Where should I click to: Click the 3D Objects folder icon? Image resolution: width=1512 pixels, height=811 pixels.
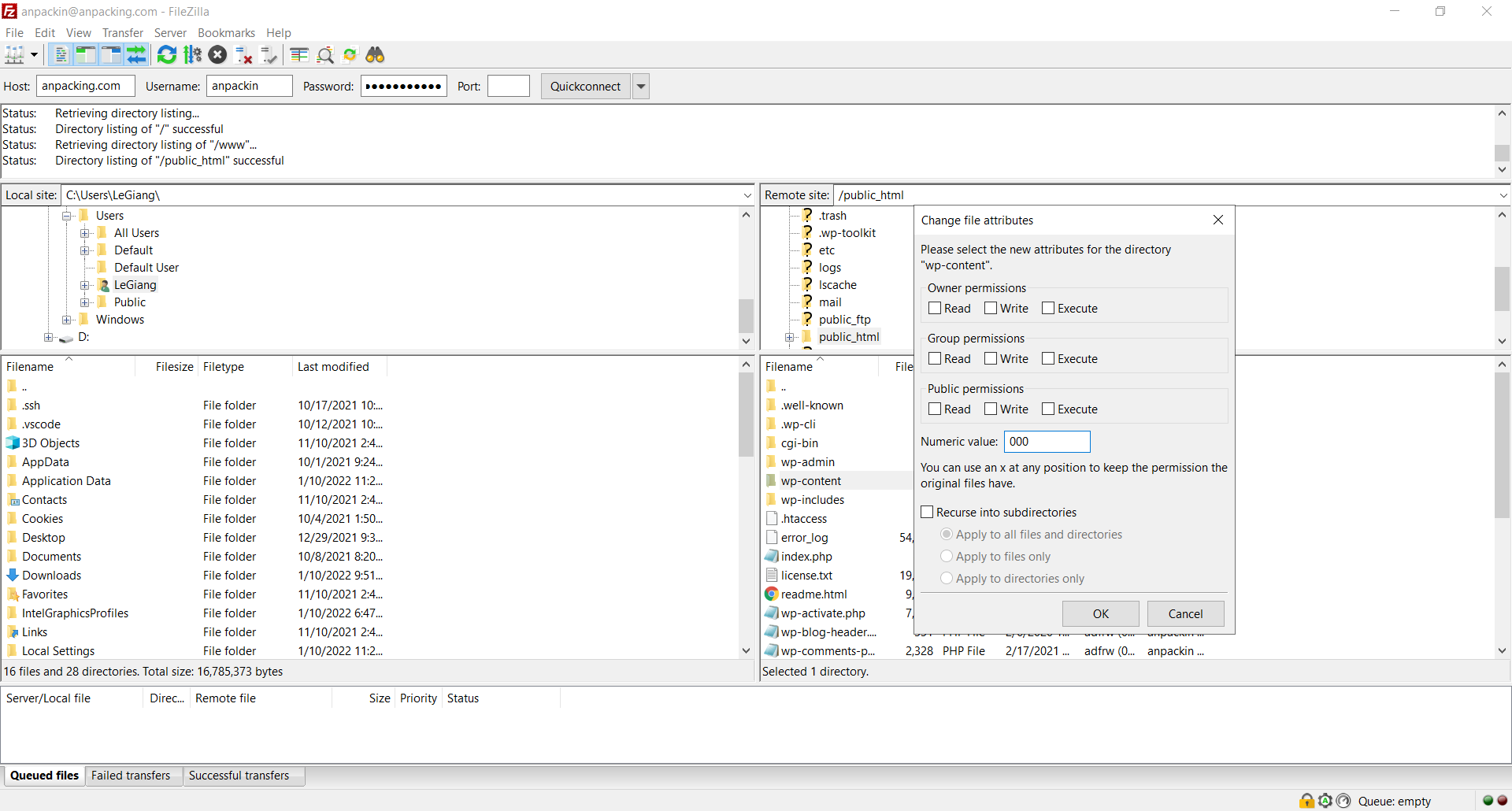(13, 443)
